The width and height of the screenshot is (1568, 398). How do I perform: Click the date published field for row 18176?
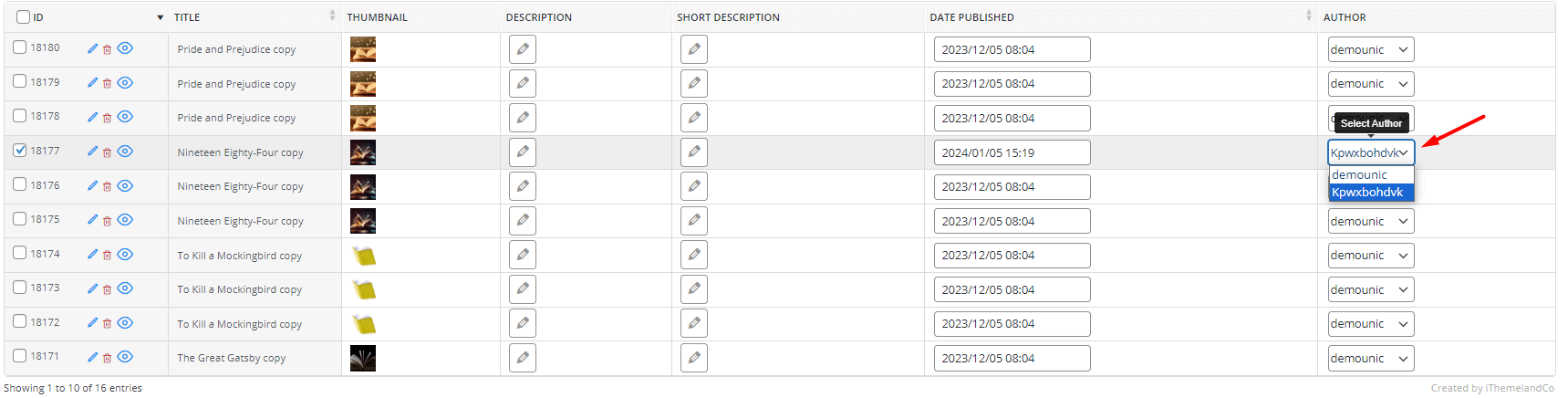1012,186
